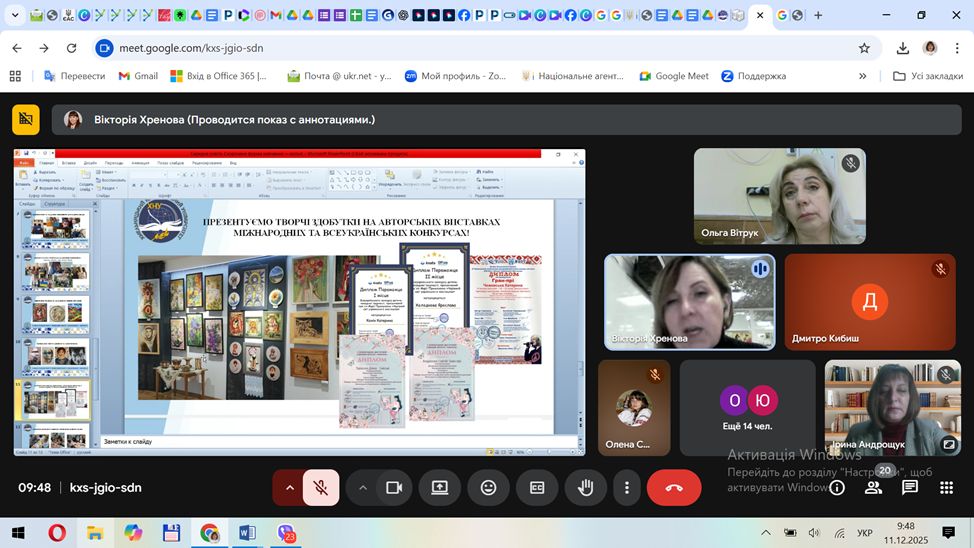Open the Gmail bookmark

point(138,76)
